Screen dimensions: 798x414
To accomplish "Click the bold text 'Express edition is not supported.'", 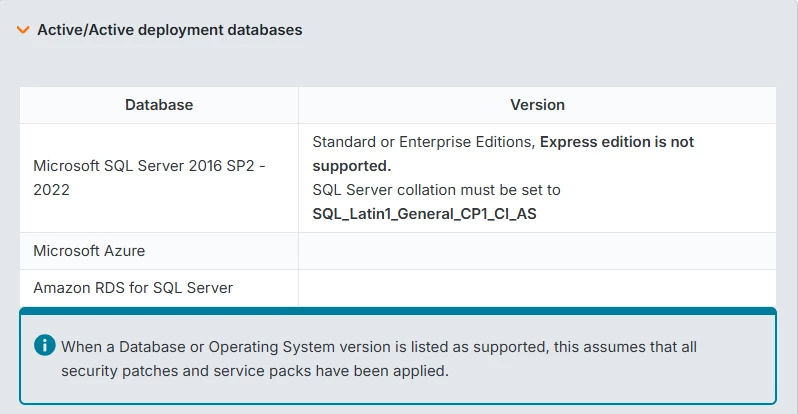I will click(x=503, y=154).
